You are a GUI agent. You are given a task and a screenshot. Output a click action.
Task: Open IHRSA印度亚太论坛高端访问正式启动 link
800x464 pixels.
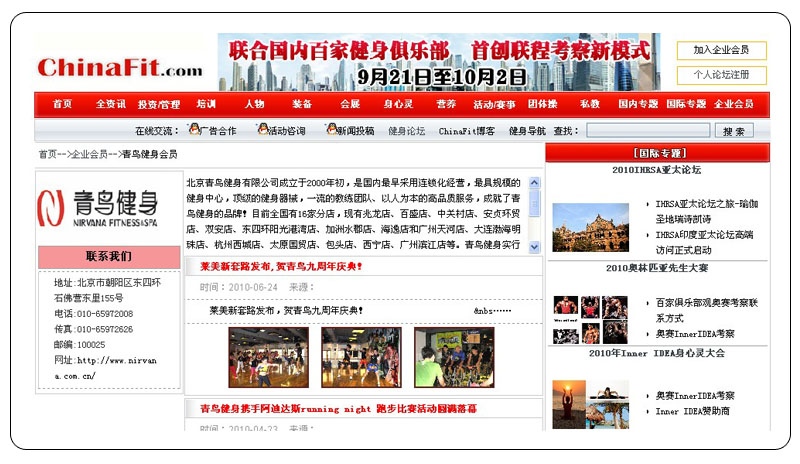pyautogui.click(x=704, y=242)
